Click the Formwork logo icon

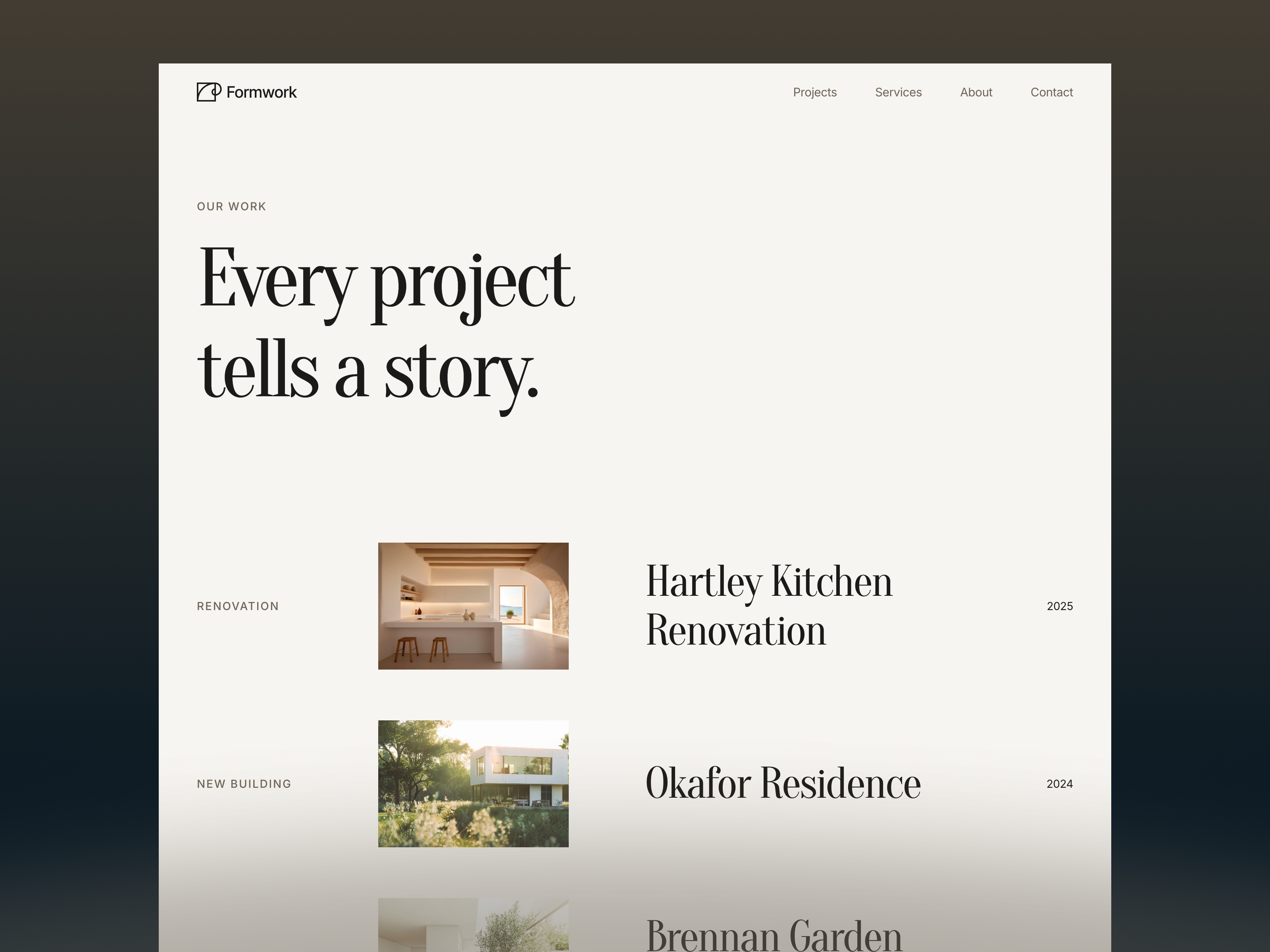pyautogui.click(x=209, y=92)
